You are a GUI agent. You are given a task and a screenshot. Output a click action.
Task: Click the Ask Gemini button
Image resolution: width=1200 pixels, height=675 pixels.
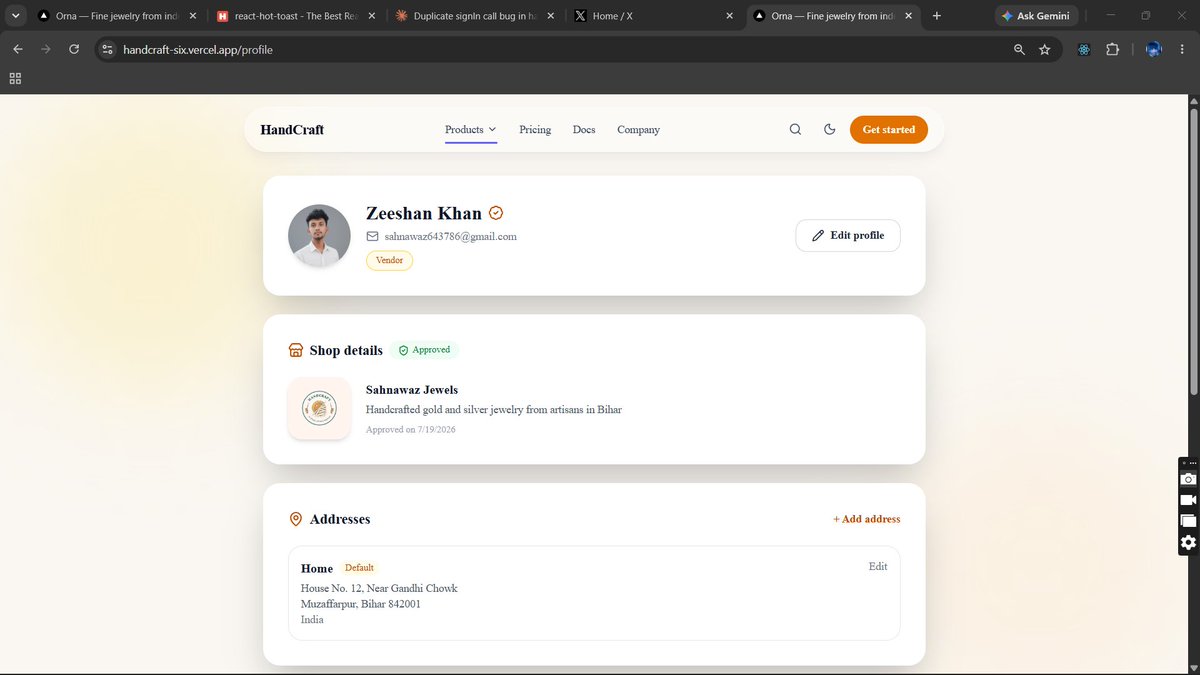[x=1035, y=16]
